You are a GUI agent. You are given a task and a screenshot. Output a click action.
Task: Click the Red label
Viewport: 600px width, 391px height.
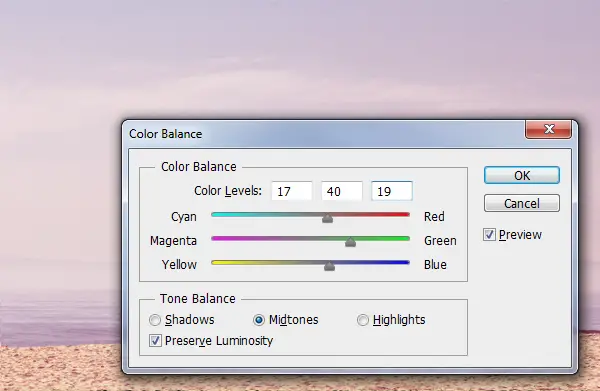click(434, 217)
